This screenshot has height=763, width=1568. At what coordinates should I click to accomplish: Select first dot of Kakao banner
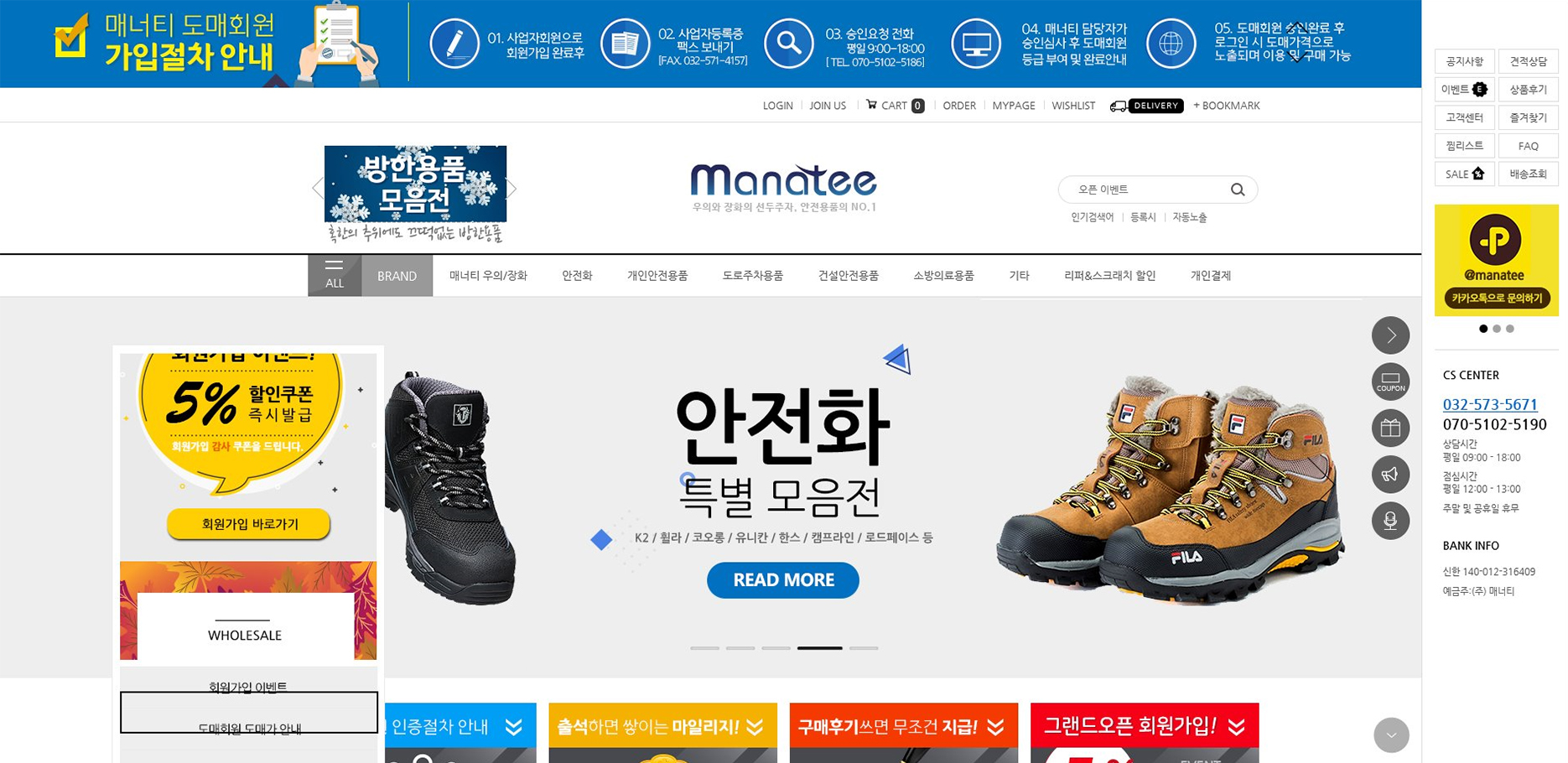pyautogui.click(x=1483, y=329)
